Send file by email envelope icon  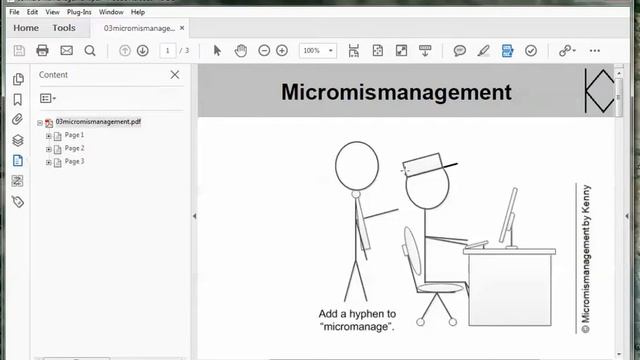67,51
